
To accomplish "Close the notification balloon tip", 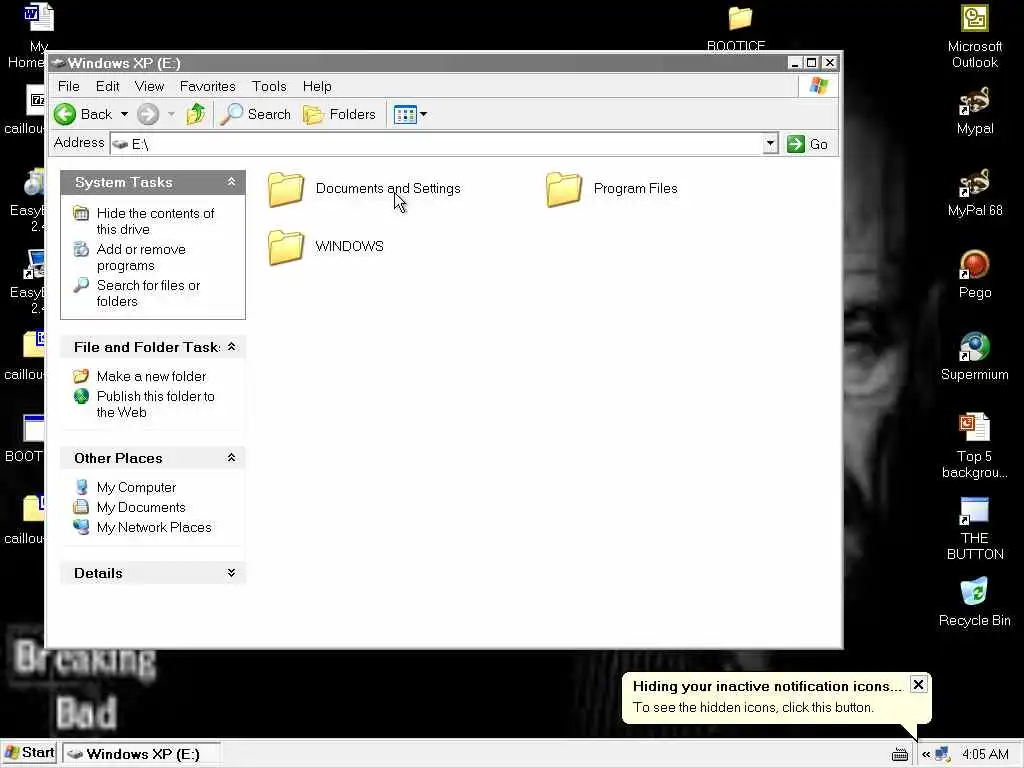I will (x=918, y=684).
